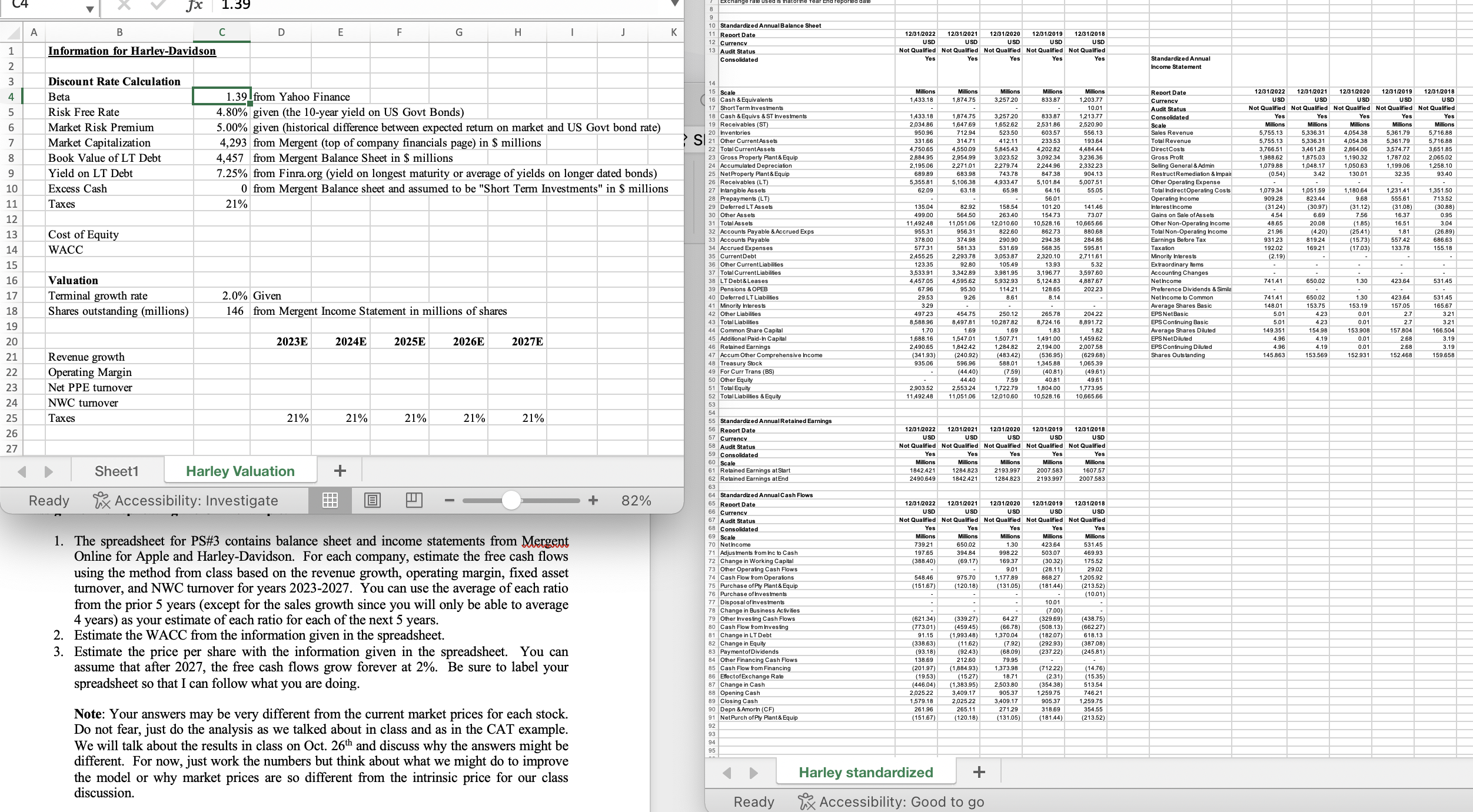Image resolution: width=1473 pixels, height=812 pixels.
Task: Open Page Break Preview icon
Action: click(414, 500)
